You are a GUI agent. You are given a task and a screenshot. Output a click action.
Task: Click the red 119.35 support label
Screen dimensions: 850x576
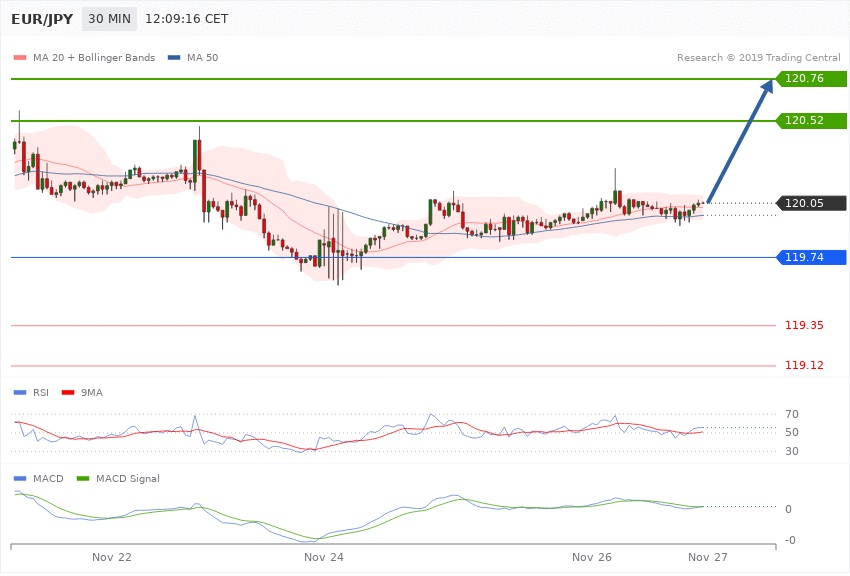click(804, 326)
